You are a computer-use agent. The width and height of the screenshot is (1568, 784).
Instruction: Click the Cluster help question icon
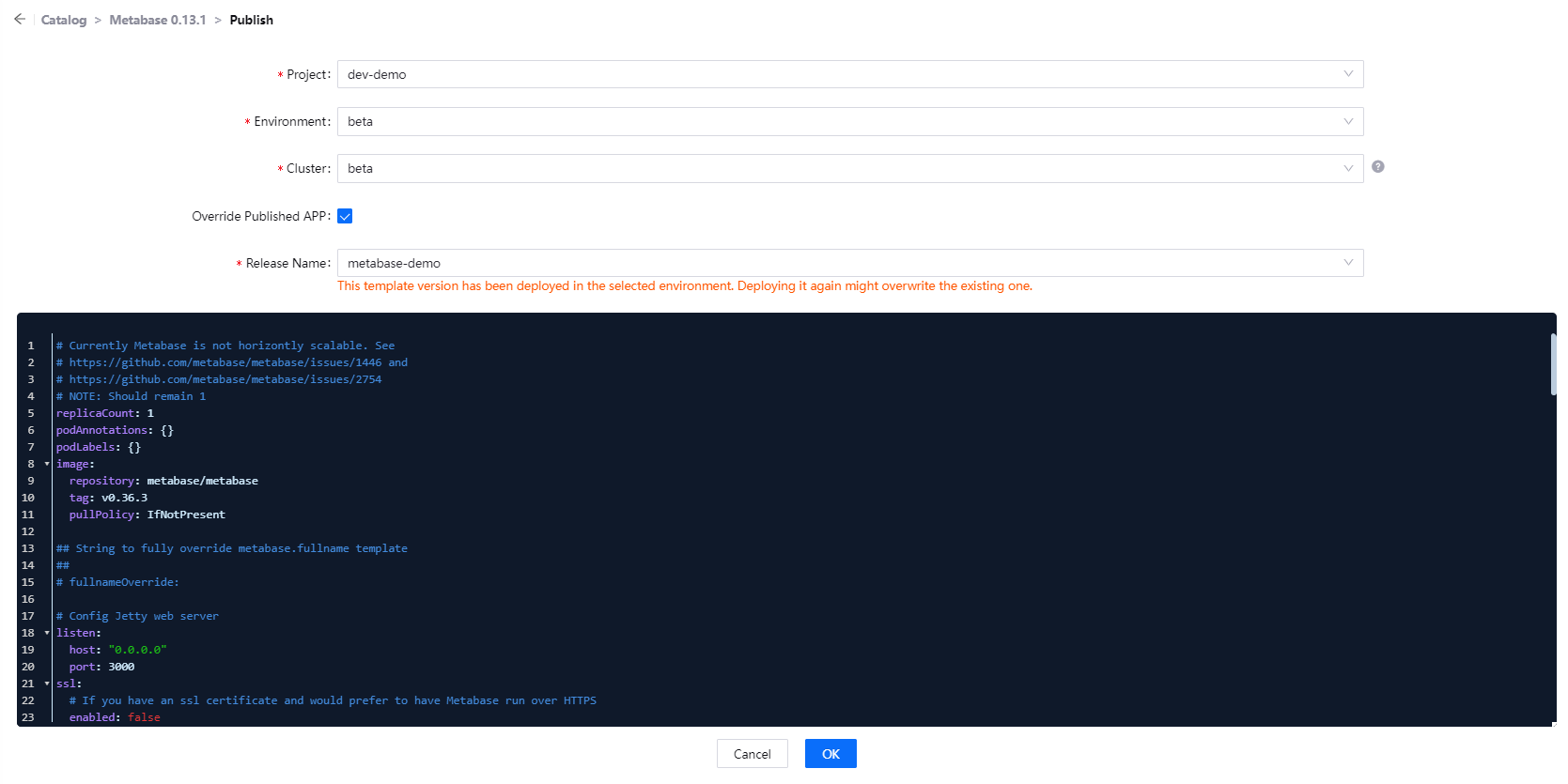click(1378, 166)
